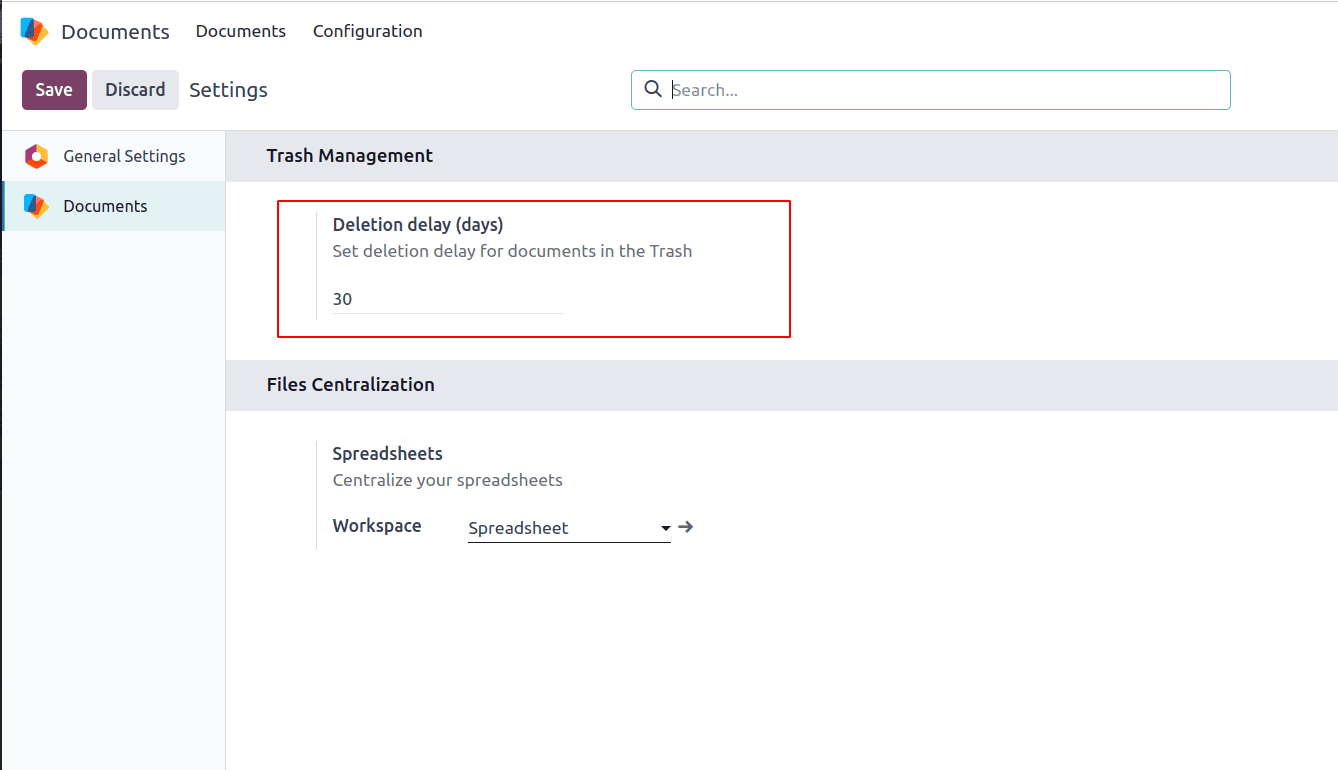Click the Trash Management section header
The width and height of the screenshot is (1338, 770).
pyautogui.click(x=350, y=155)
